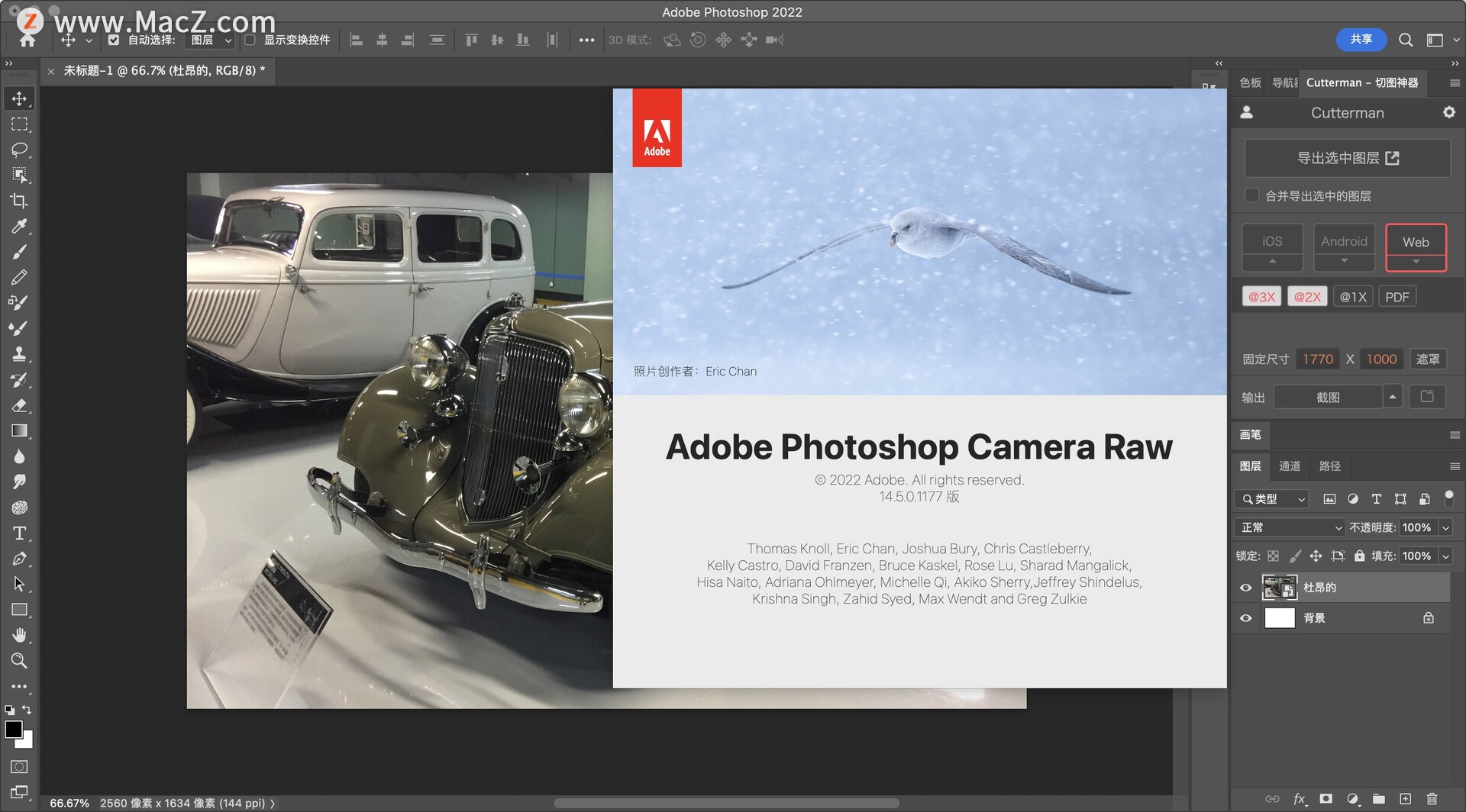Switch to the 路径 tab

coord(1329,466)
